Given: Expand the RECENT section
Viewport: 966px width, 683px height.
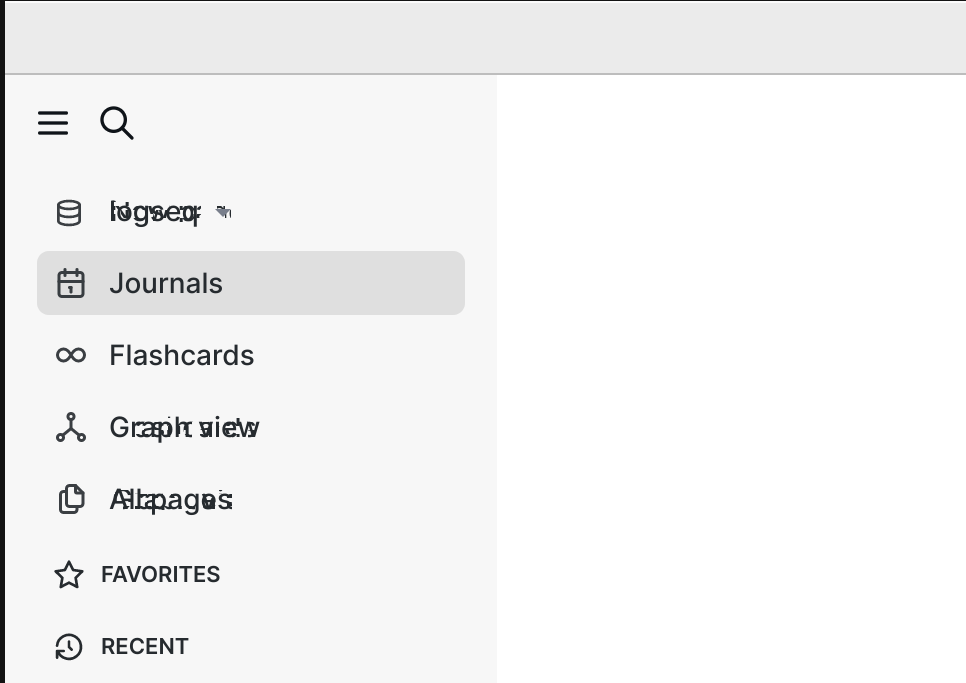Looking at the screenshot, I should [x=144, y=647].
